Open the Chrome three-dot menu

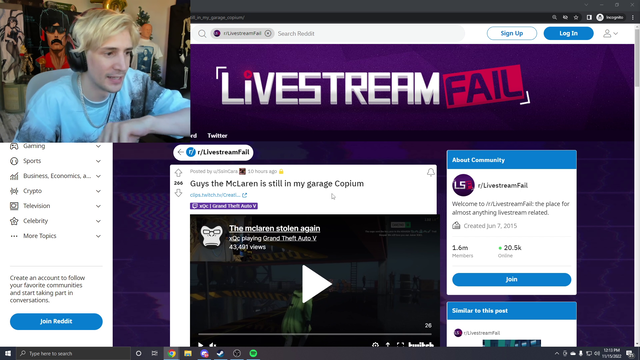coord(633,18)
